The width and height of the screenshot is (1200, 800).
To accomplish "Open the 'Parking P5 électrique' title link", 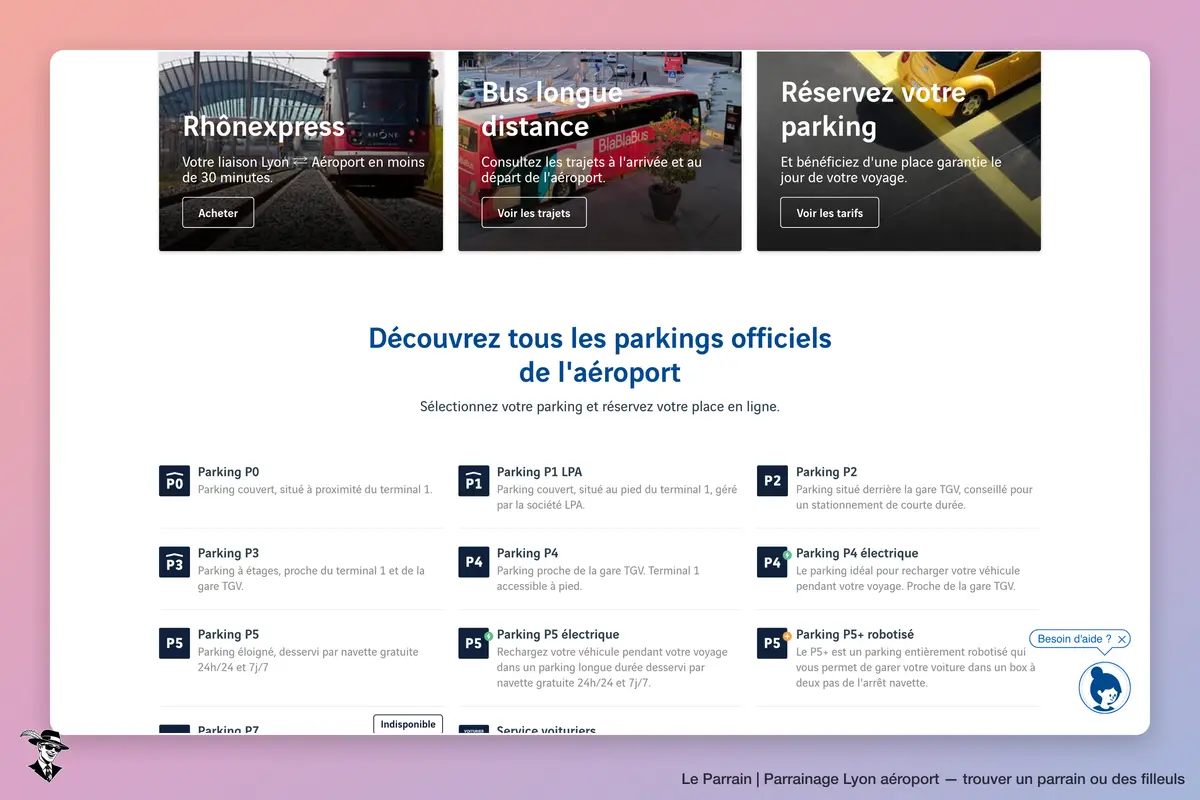I will pyautogui.click(x=558, y=634).
